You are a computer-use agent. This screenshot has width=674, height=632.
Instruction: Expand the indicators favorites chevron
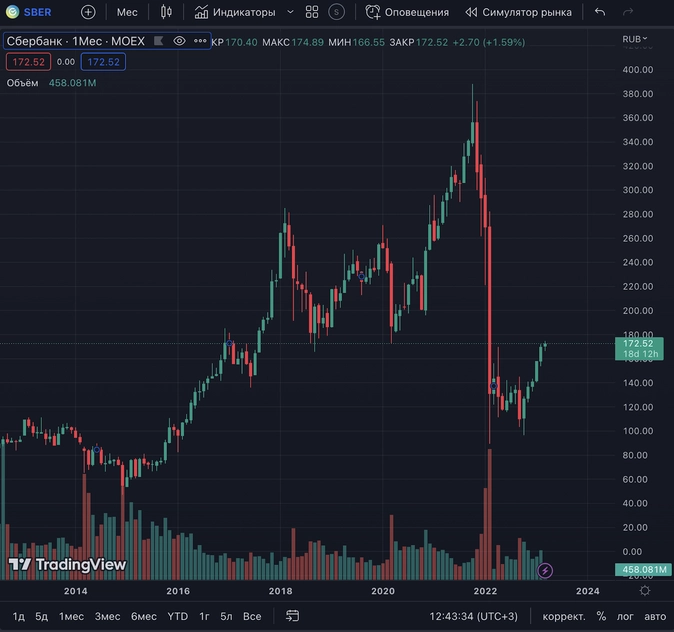coord(291,12)
